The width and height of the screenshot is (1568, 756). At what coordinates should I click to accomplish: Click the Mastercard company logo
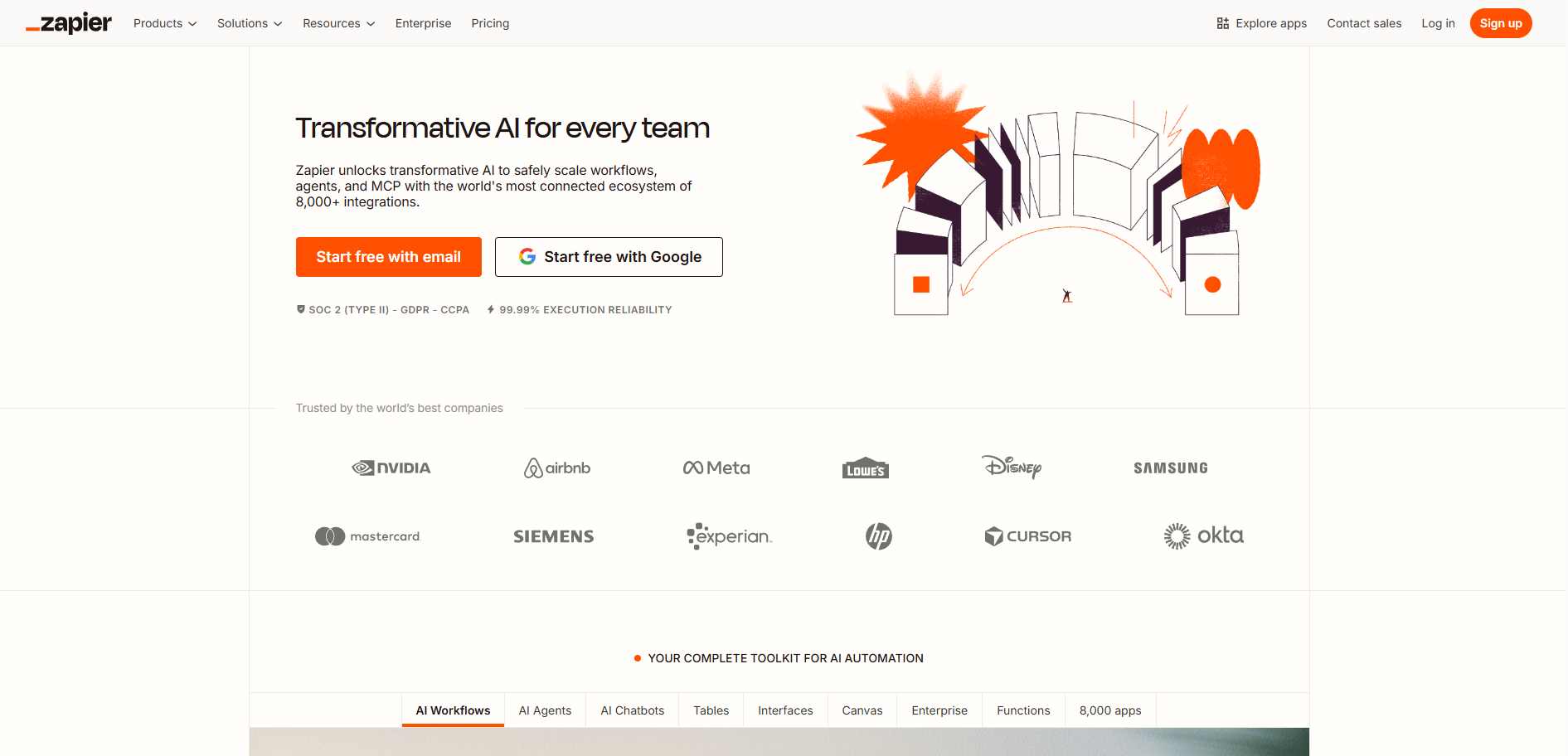pos(368,536)
